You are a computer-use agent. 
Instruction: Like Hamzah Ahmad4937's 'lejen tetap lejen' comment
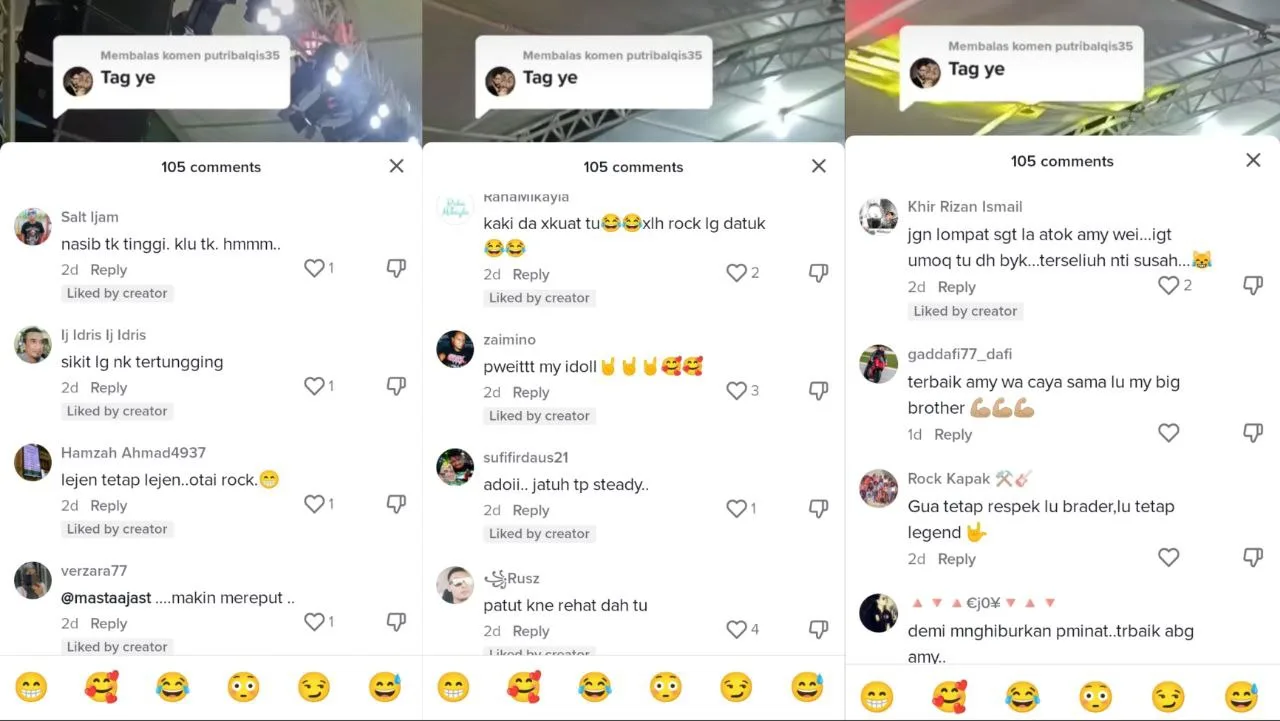click(314, 504)
